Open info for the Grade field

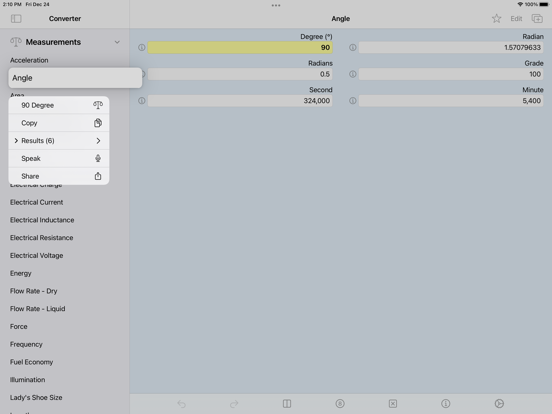352,74
